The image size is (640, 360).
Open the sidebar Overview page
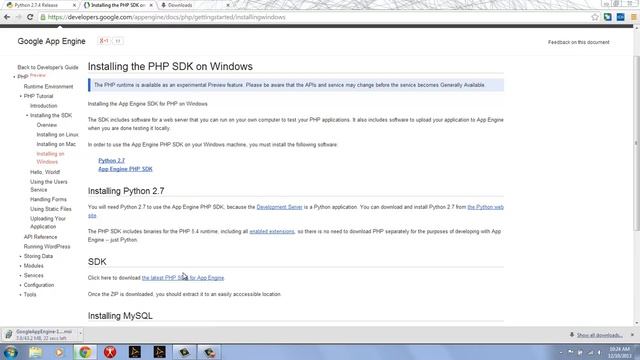(47, 125)
